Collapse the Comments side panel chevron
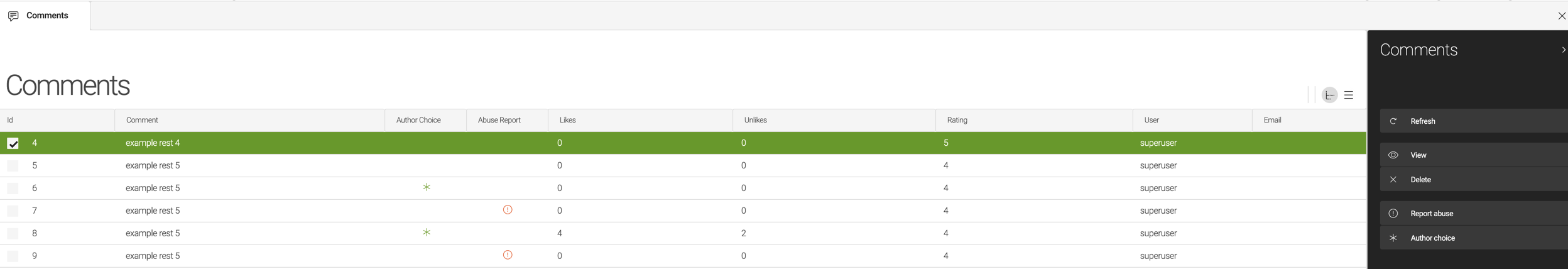The height and width of the screenshot is (269, 1568). (1562, 50)
